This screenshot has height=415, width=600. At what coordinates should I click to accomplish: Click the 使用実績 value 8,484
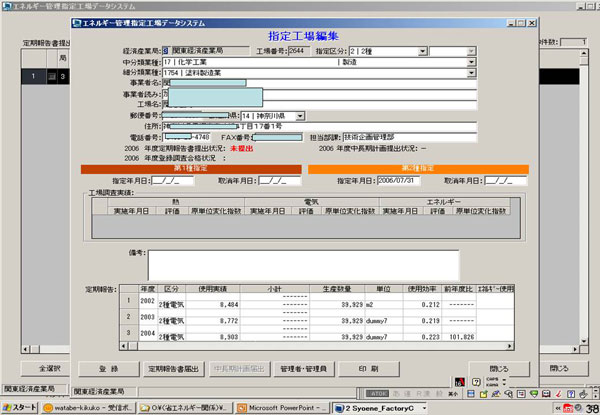point(229,305)
